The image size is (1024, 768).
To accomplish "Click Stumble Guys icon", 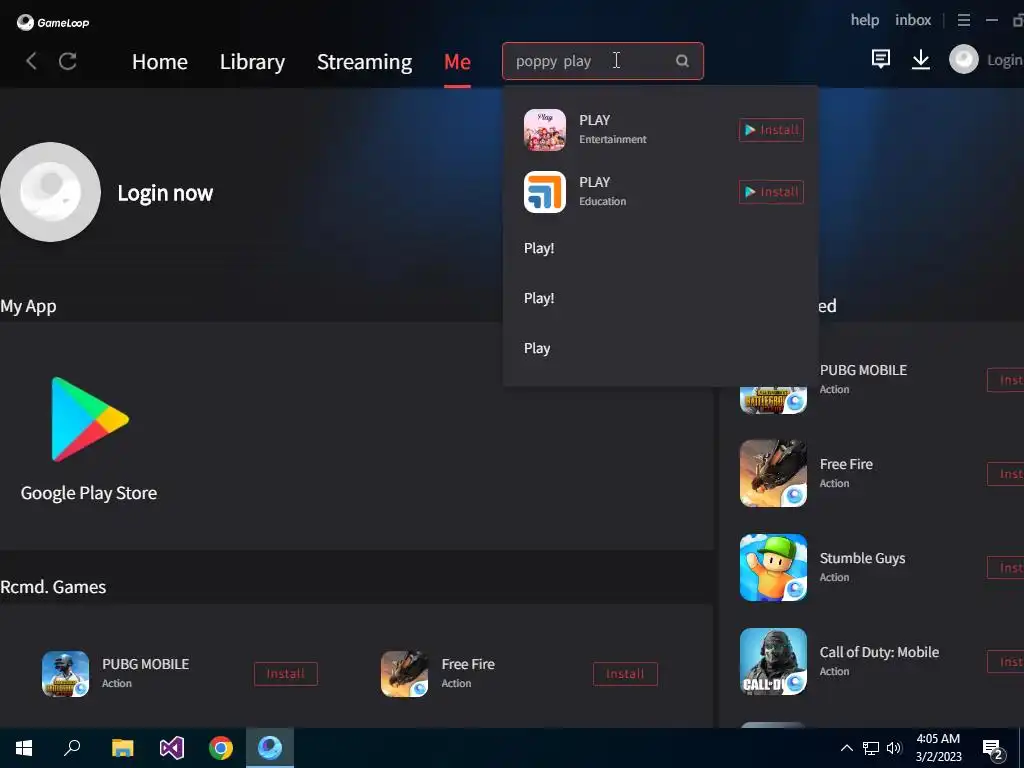I will (x=773, y=568).
